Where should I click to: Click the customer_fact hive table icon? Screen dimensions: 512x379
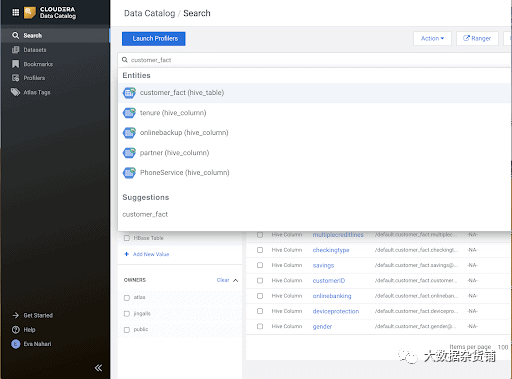(x=129, y=93)
